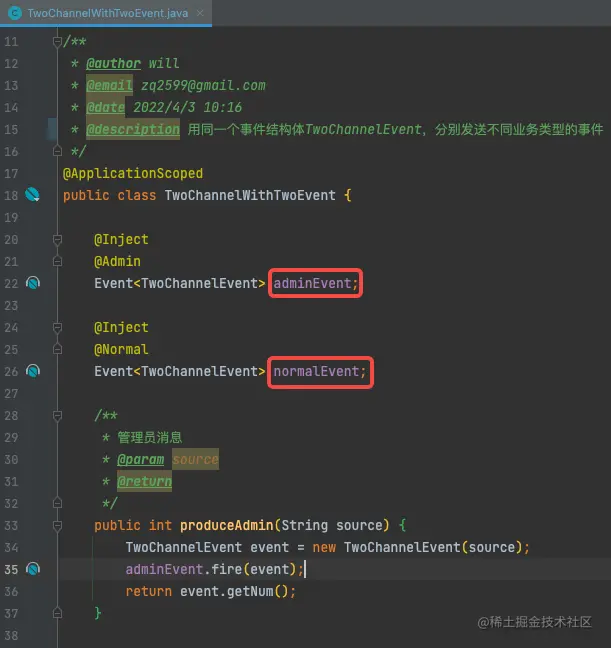611x648 pixels.
Task: Click the @Normal qualifier annotation
Action: click(121, 349)
